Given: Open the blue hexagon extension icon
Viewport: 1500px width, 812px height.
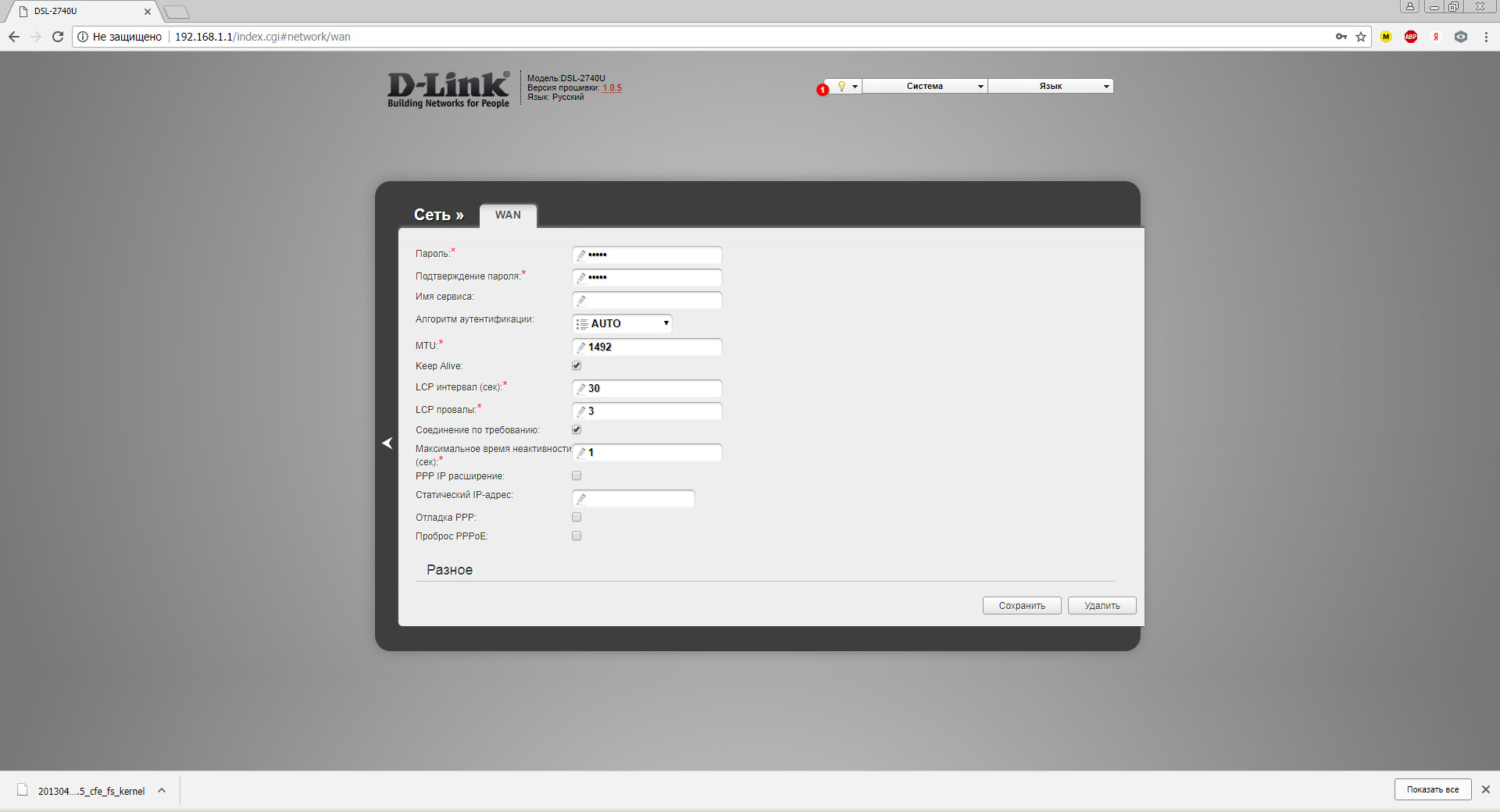Looking at the screenshot, I should (x=1461, y=37).
